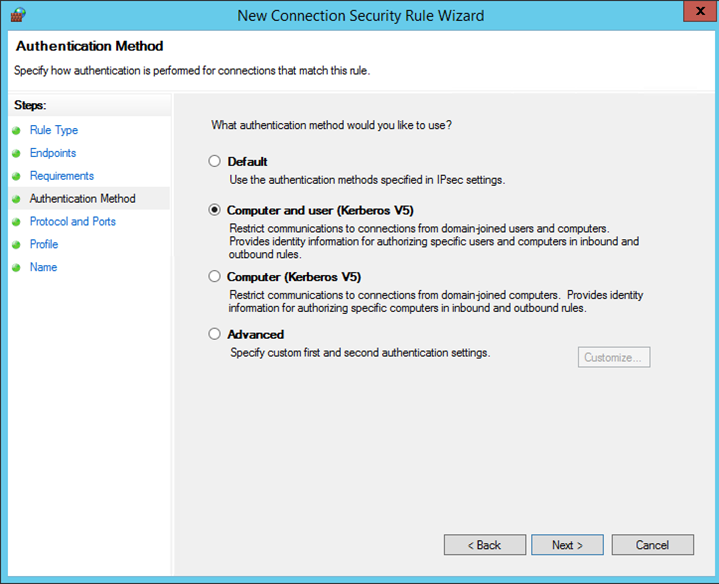Select Computer and user (Kerberos V5) option
The image size is (719, 584).
(214, 210)
